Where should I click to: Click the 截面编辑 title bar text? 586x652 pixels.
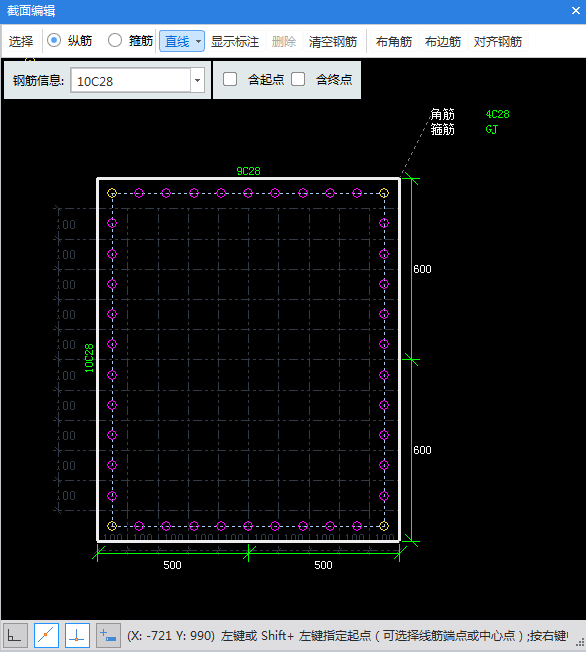(x=31, y=11)
